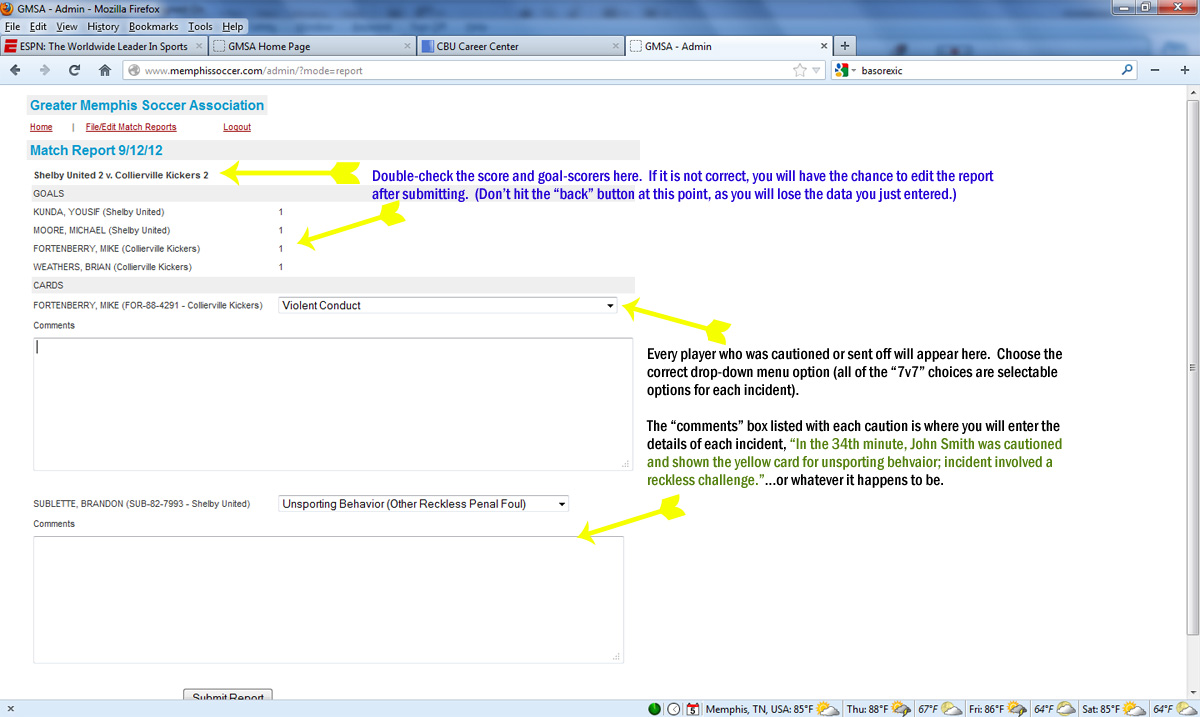Open the Unsporting Behavior card dropdown
Viewport: 1200px width, 717px height.
click(423, 504)
